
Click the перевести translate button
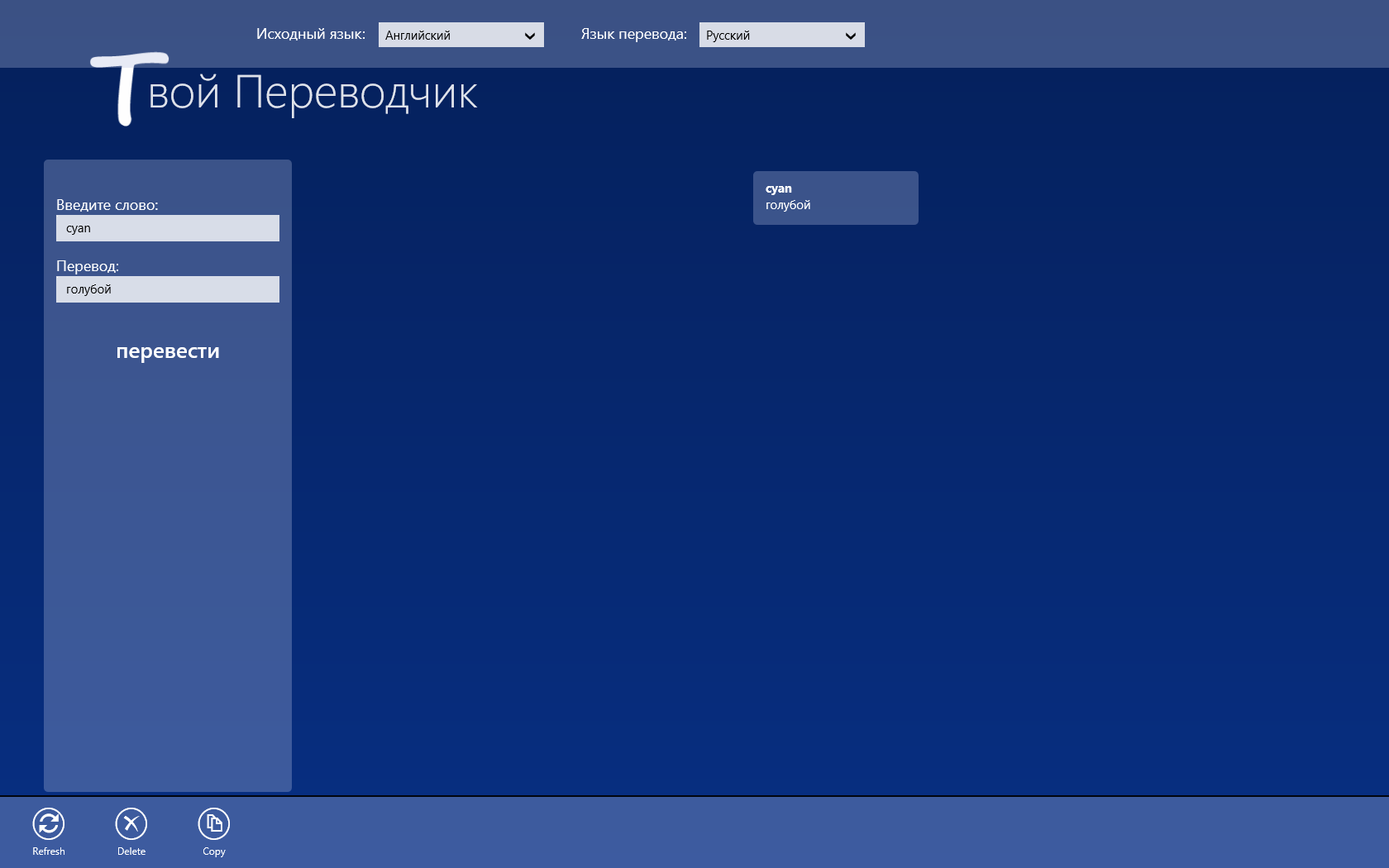[x=168, y=351]
